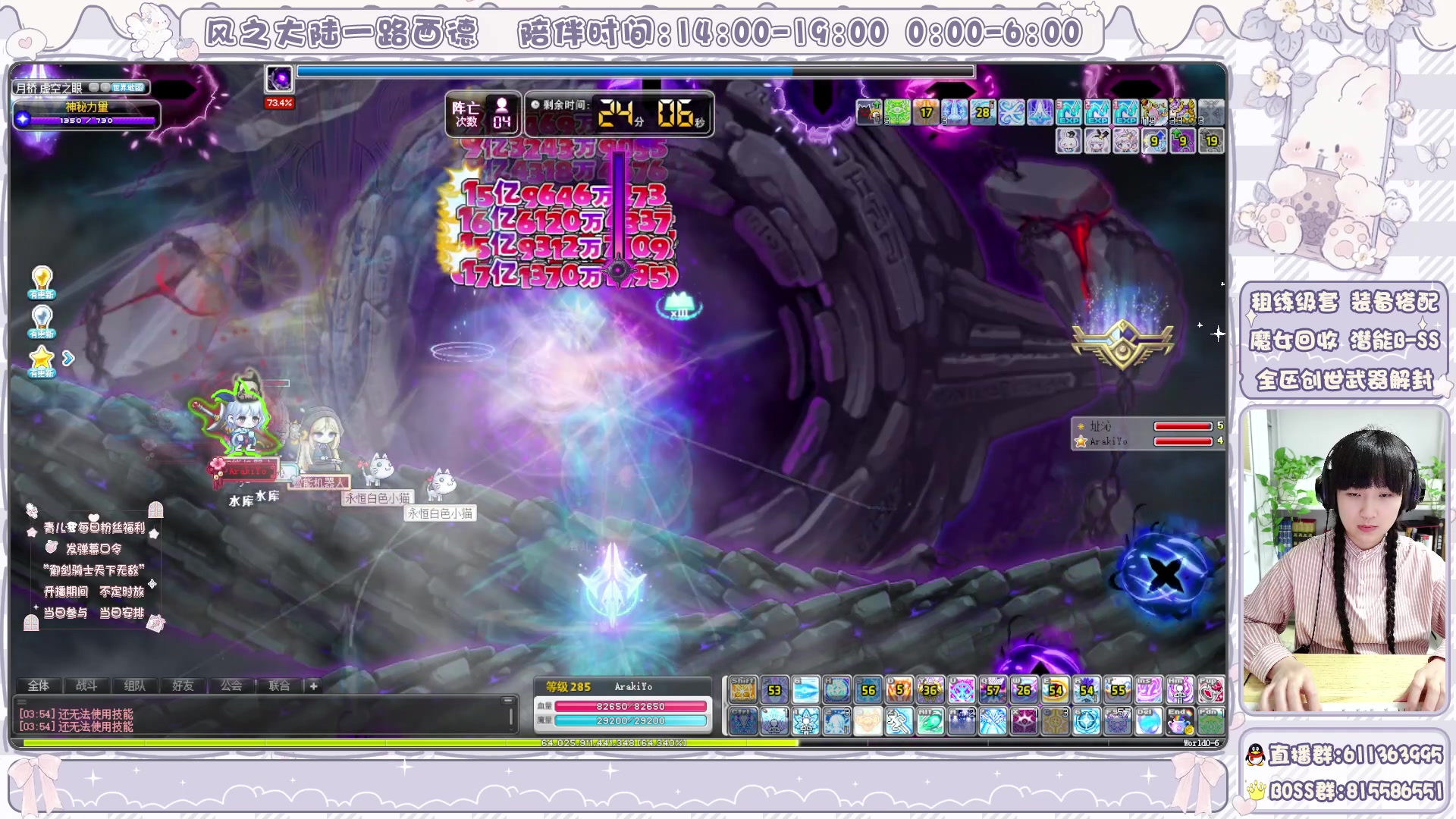The width and height of the screenshot is (1456, 819).
Task: Switch to the 公会 chat tab
Action: pyautogui.click(x=231, y=686)
